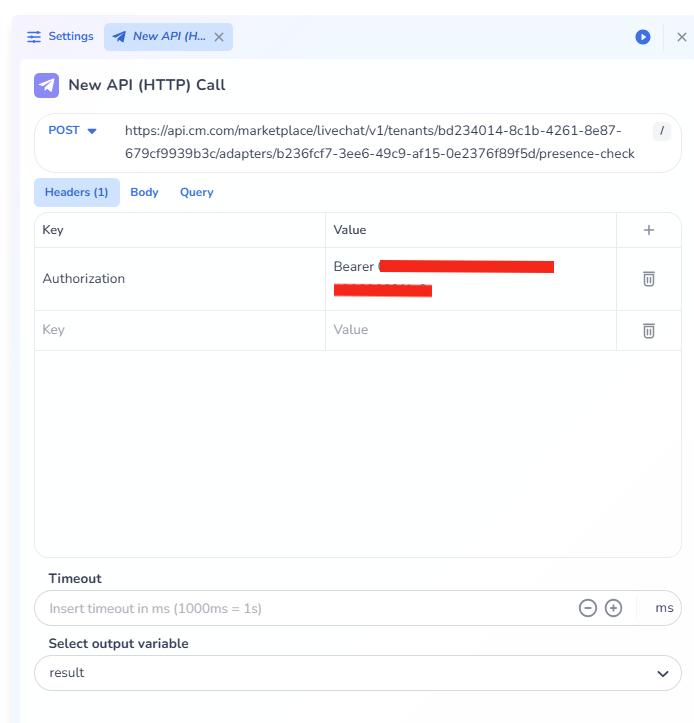Increase timeout with plus button

613,608
